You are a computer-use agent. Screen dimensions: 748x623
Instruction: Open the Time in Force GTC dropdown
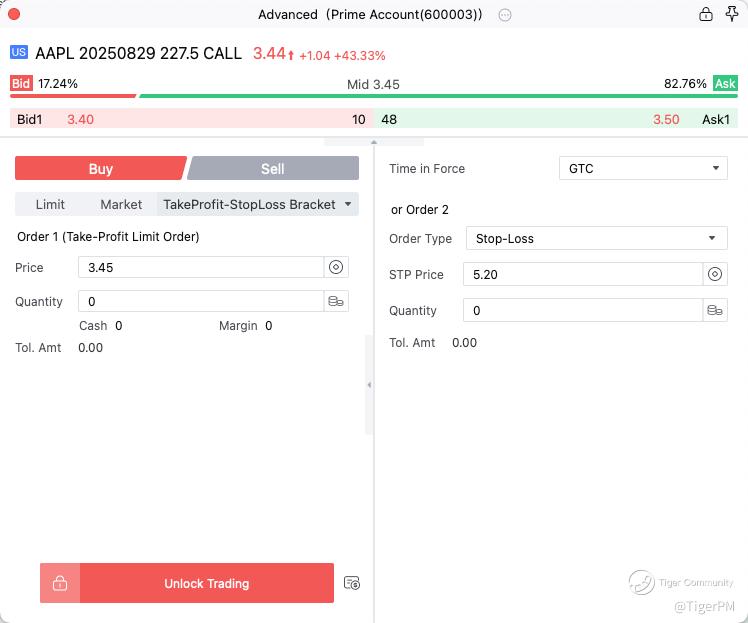click(x=643, y=168)
